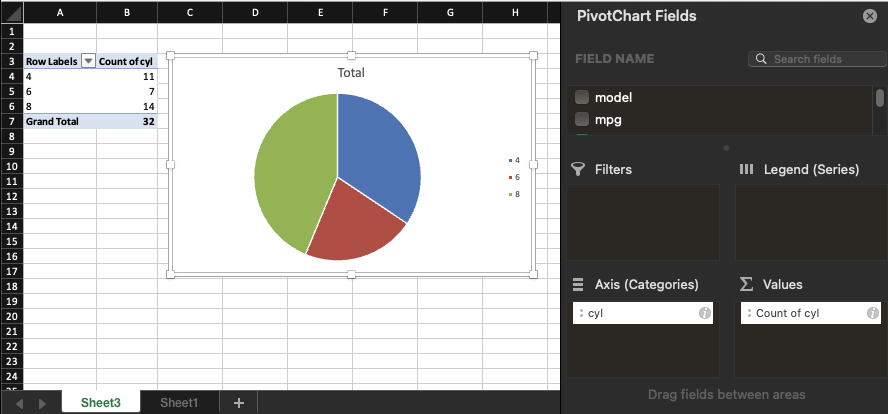Click the Filters funnel icon
The height and width of the screenshot is (414, 888).
[578, 169]
